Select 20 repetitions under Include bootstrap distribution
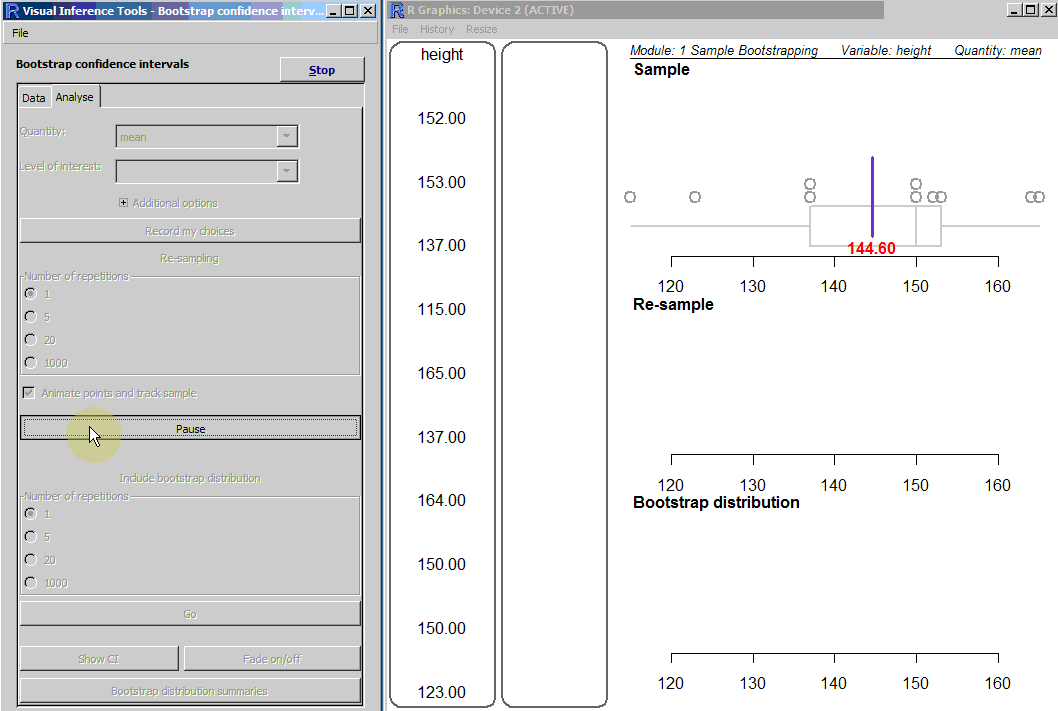The width and height of the screenshot is (1058, 711). 30,560
